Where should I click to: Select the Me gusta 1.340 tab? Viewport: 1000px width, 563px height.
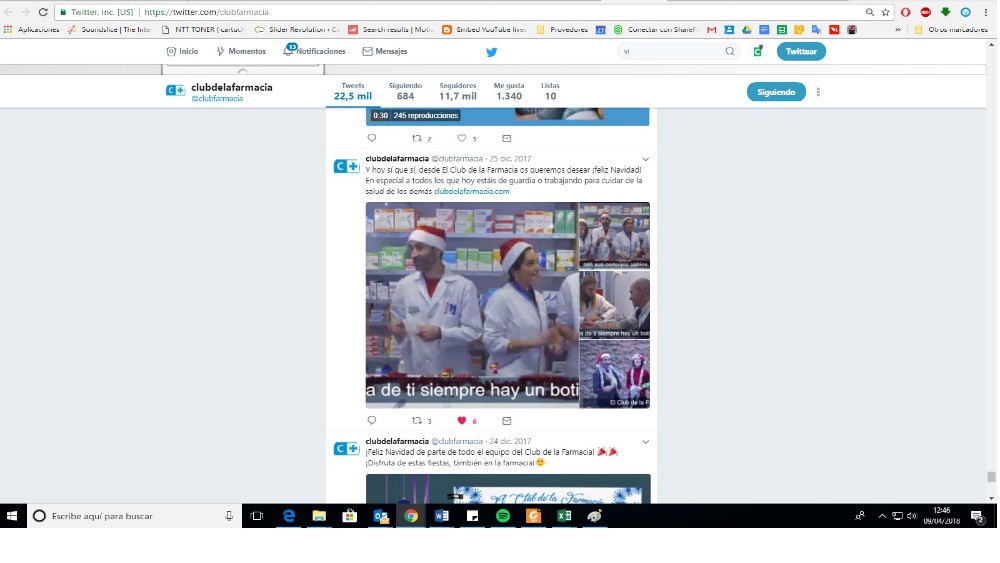[509, 91]
